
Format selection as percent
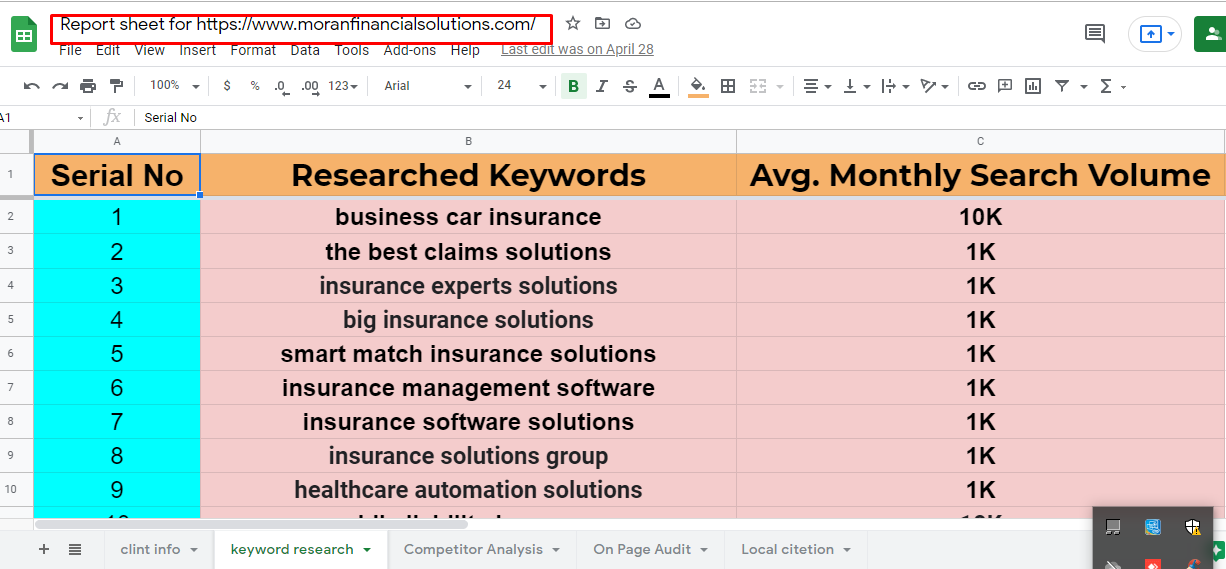pyautogui.click(x=255, y=86)
